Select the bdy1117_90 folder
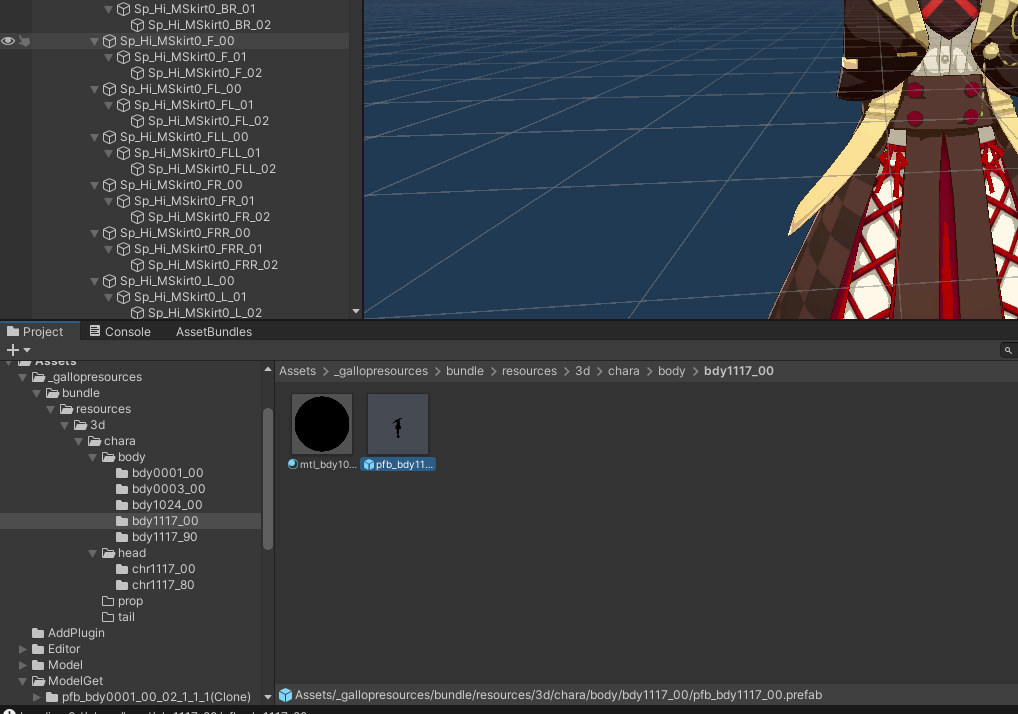Screen dimensions: 1018x714 (x=156, y=537)
